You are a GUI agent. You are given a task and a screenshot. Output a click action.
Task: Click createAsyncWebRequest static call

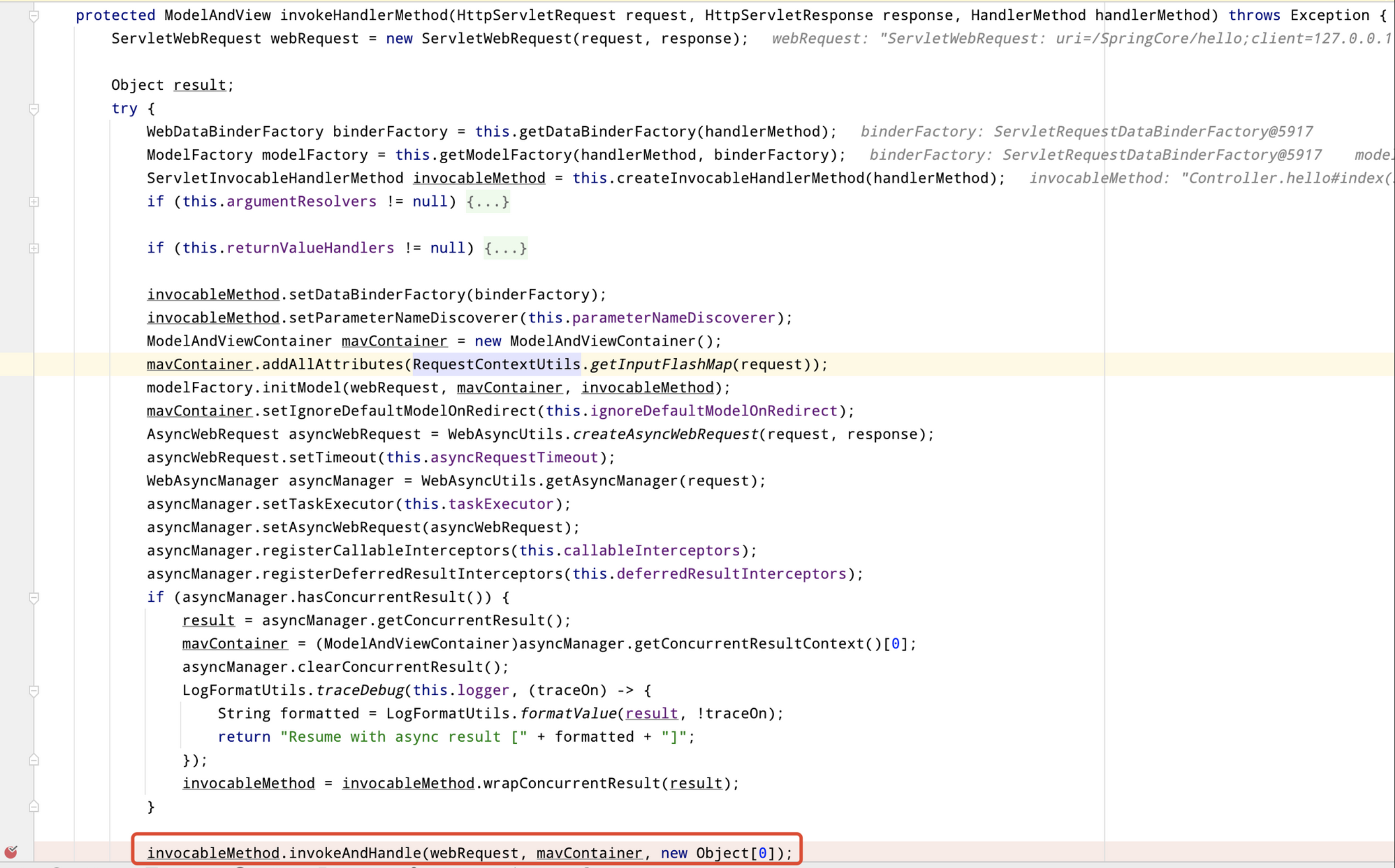pyautogui.click(x=665, y=434)
